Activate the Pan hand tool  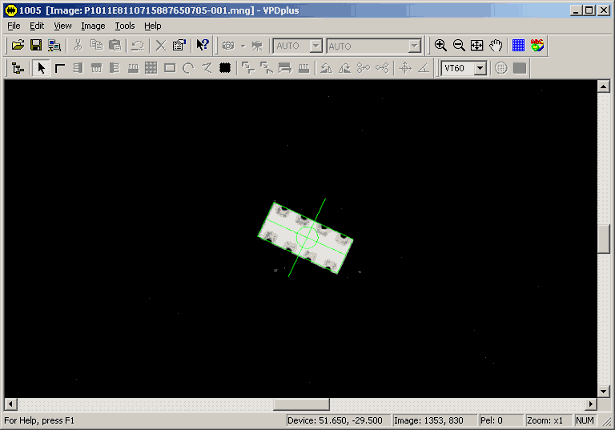coord(495,46)
